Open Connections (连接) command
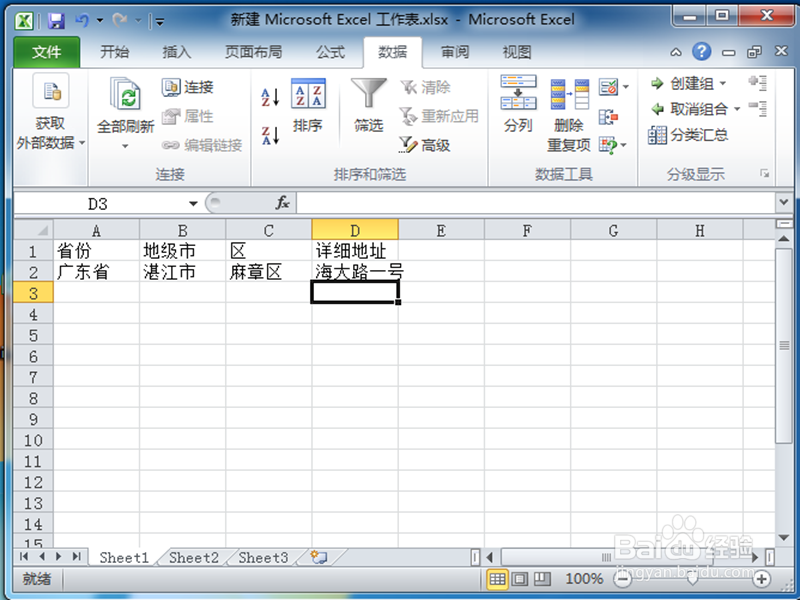 tap(188, 87)
